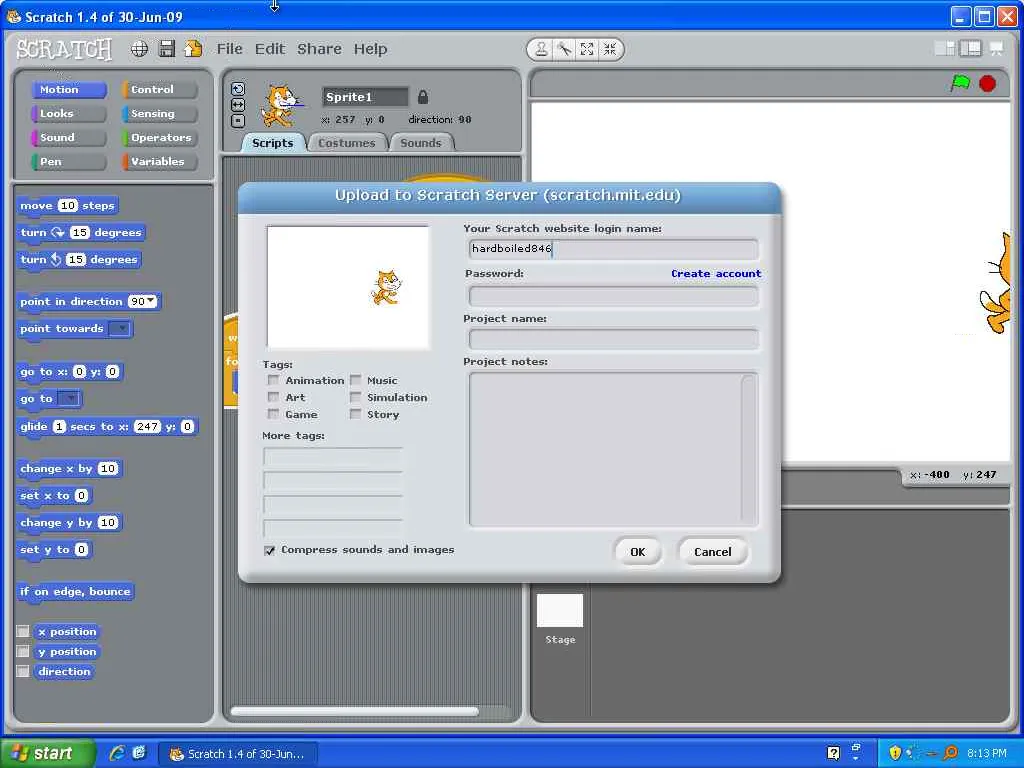Select the duplicate stamp tool
1024x768 pixels.
coord(541,49)
